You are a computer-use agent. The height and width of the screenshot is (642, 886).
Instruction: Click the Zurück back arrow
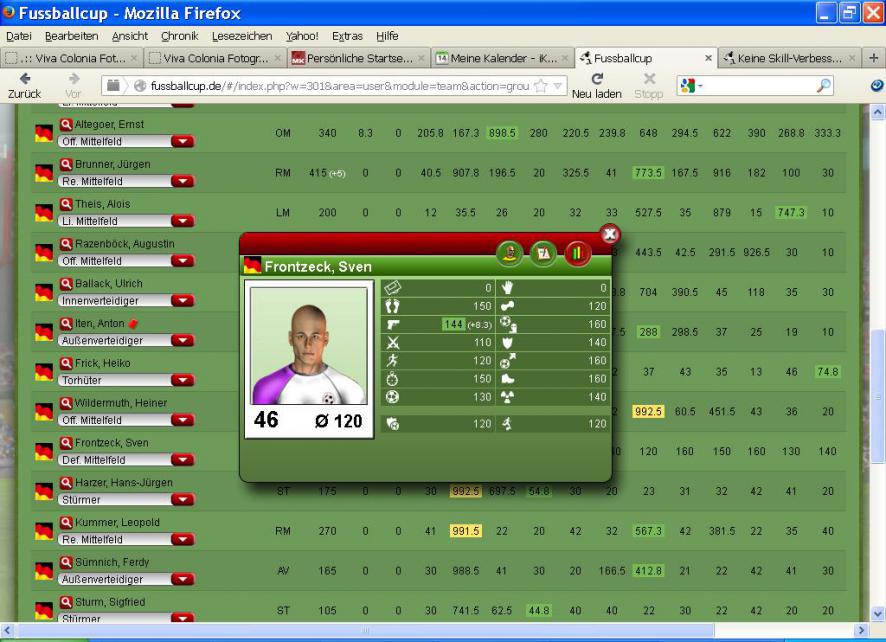pyautogui.click(x=23, y=84)
